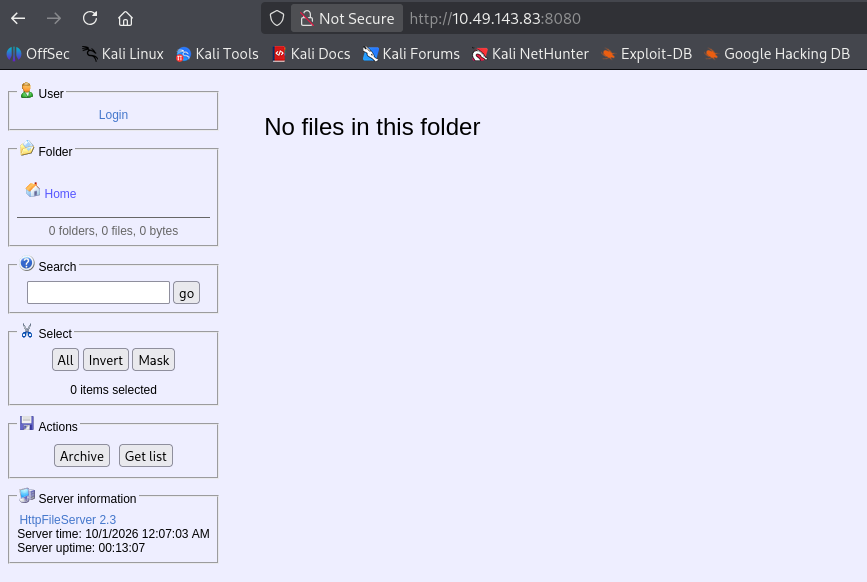
Task: Click the Folder panel folder icon
Action: tap(27, 148)
